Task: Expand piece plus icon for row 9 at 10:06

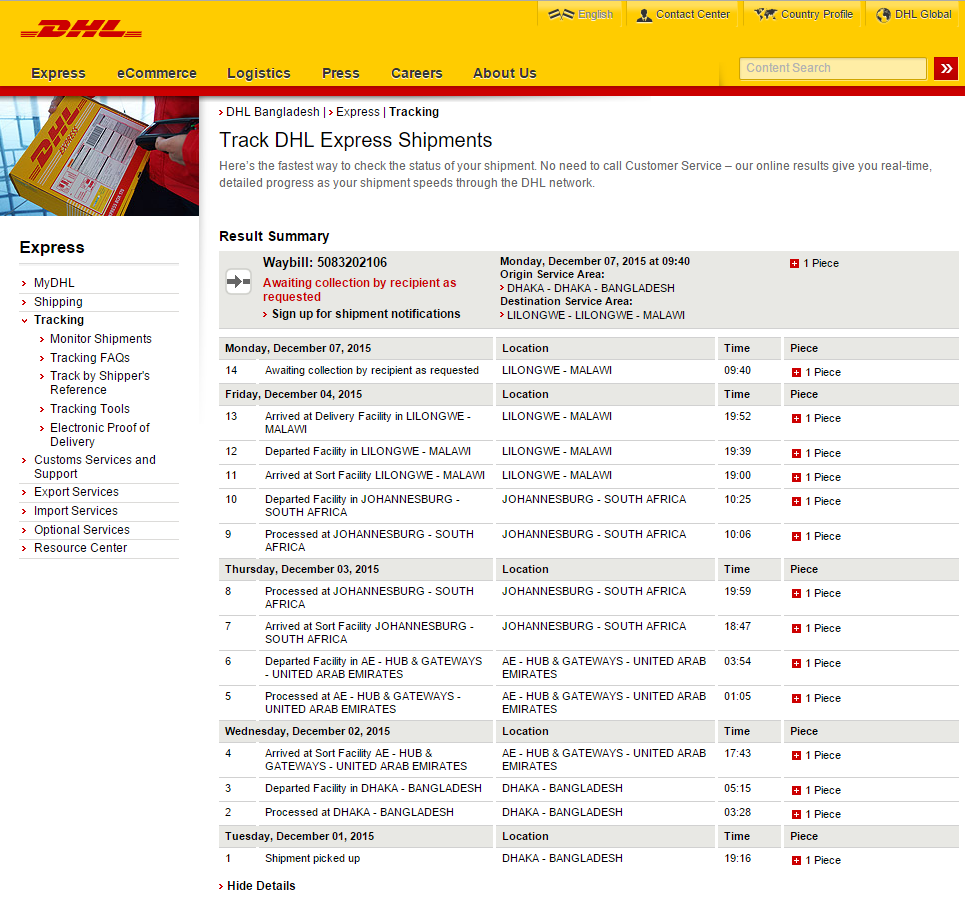Action: point(796,537)
